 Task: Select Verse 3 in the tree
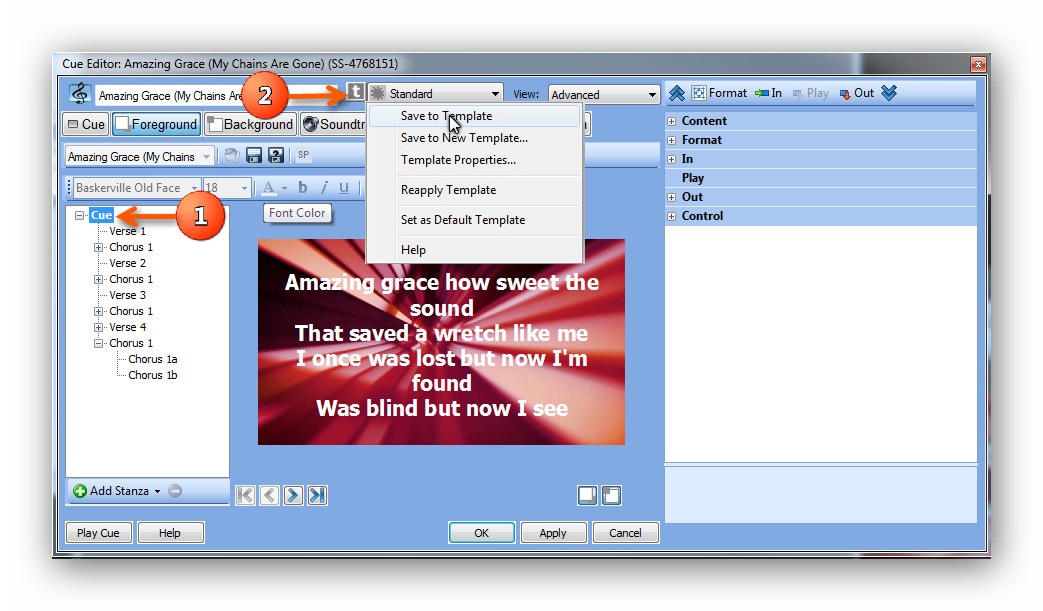[x=127, y=295]
